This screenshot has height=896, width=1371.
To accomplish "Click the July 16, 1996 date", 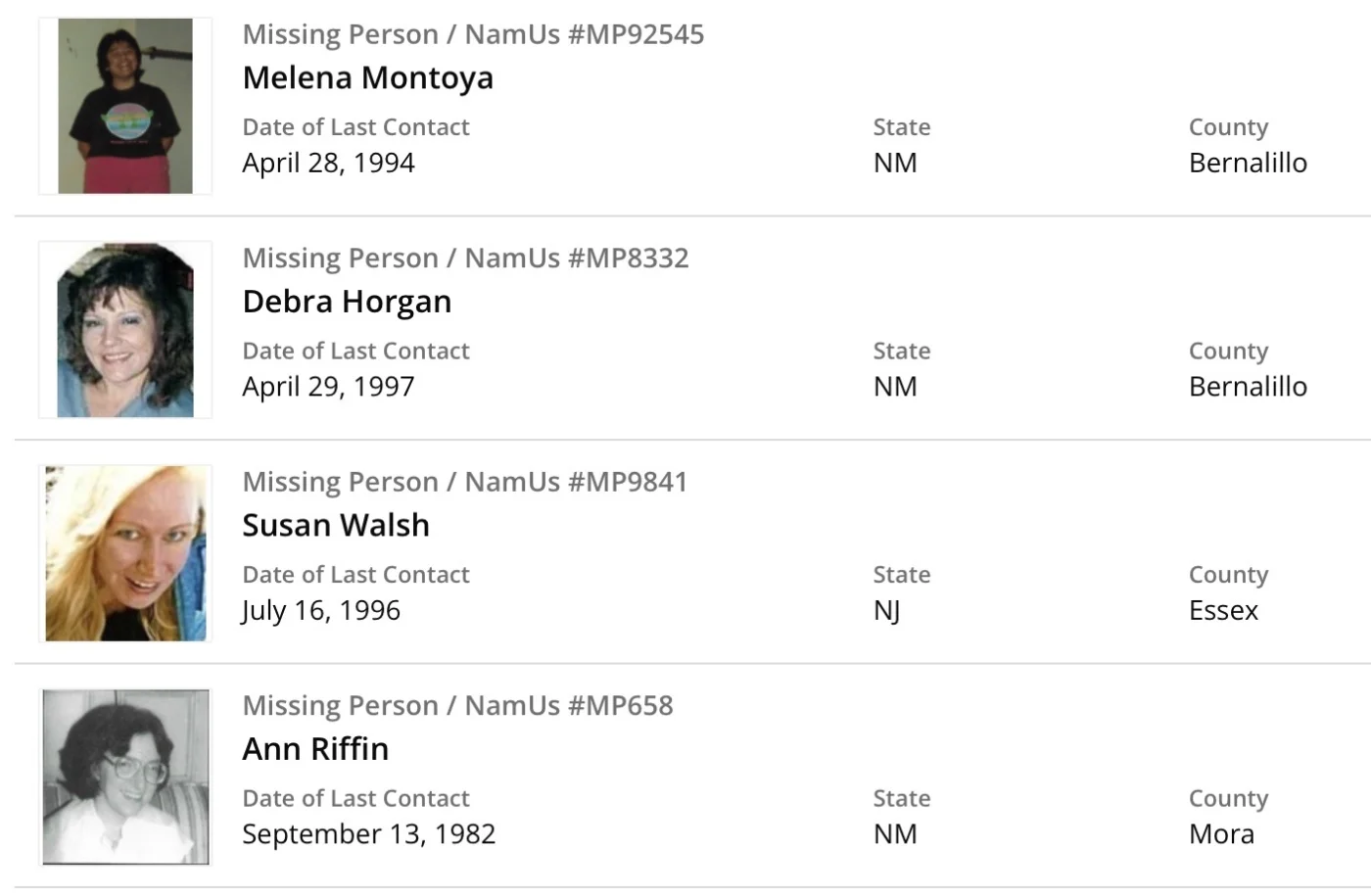I will click(x=321, y=610).
